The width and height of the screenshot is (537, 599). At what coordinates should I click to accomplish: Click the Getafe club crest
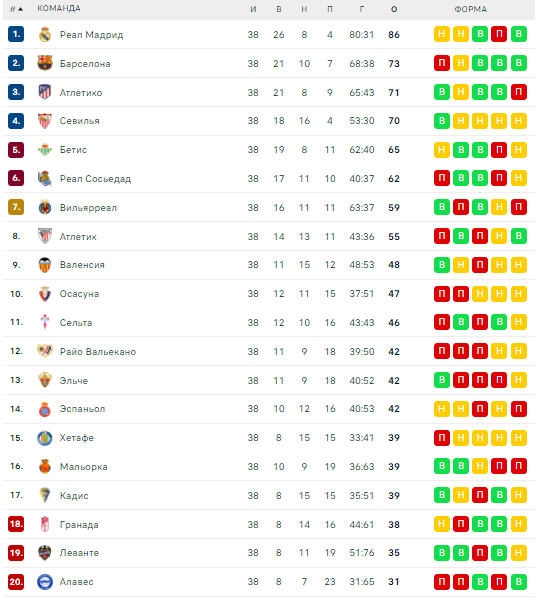pyautogui.click(x=45, y=438)
